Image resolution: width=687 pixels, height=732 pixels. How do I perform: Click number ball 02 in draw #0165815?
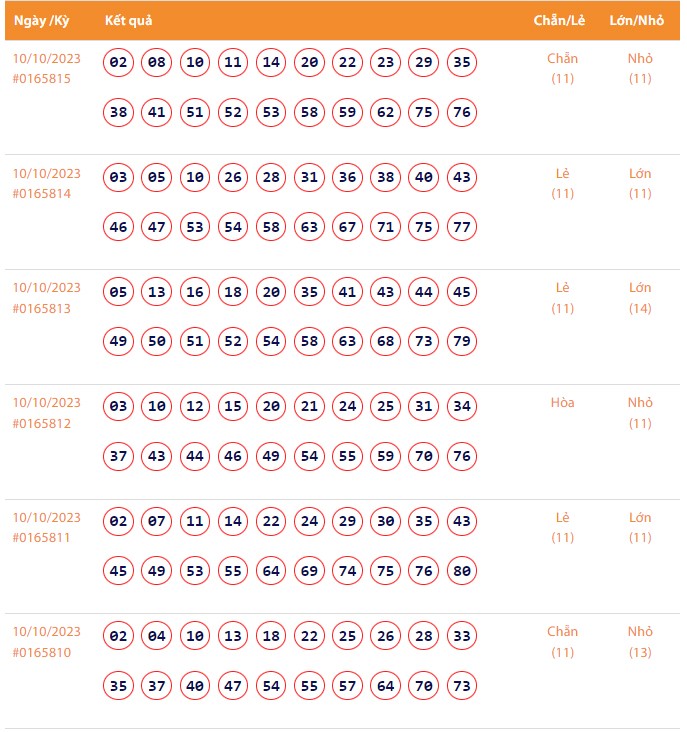pos(119,63)
